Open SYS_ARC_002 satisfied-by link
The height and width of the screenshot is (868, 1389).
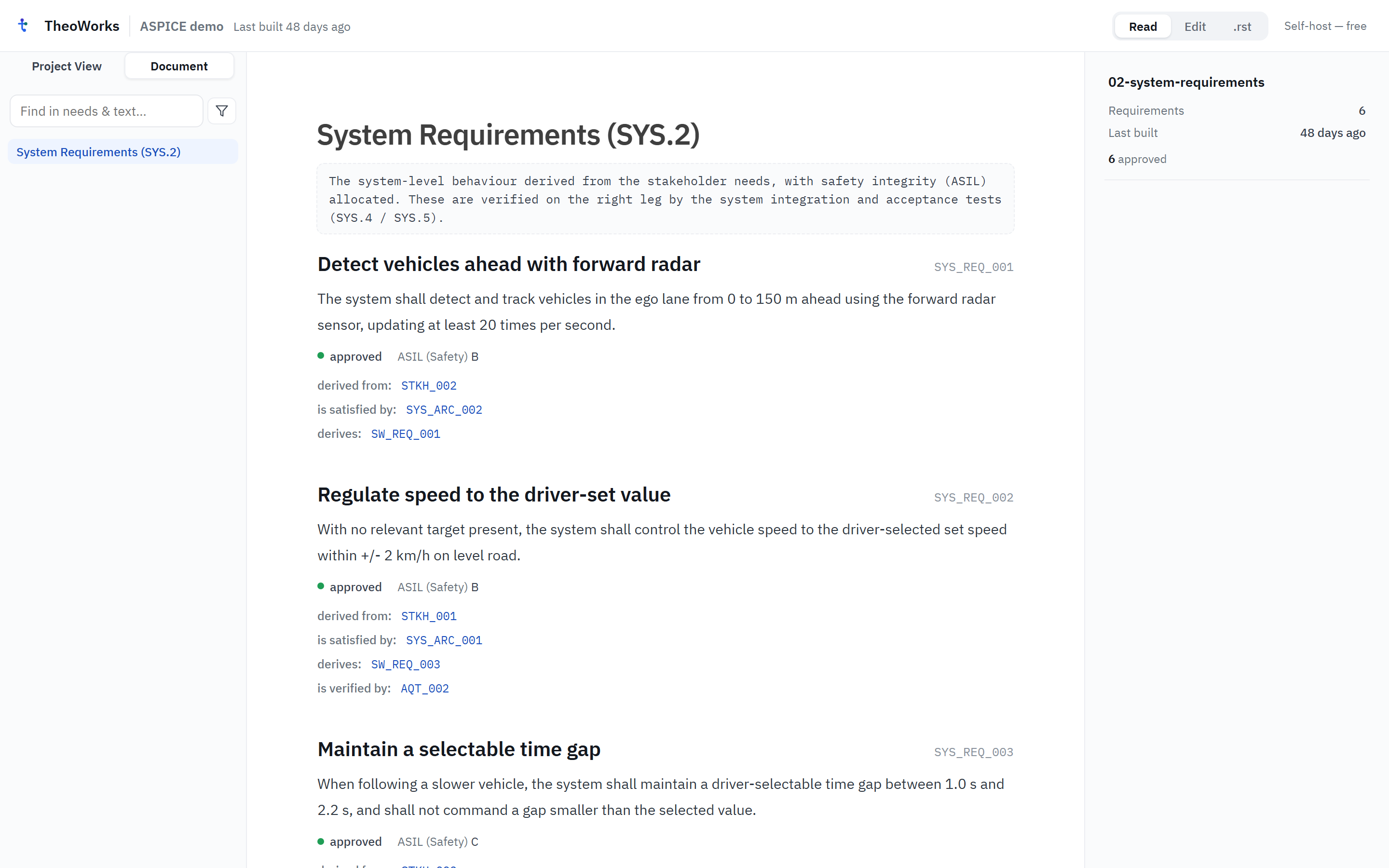[x=444, y=410]
